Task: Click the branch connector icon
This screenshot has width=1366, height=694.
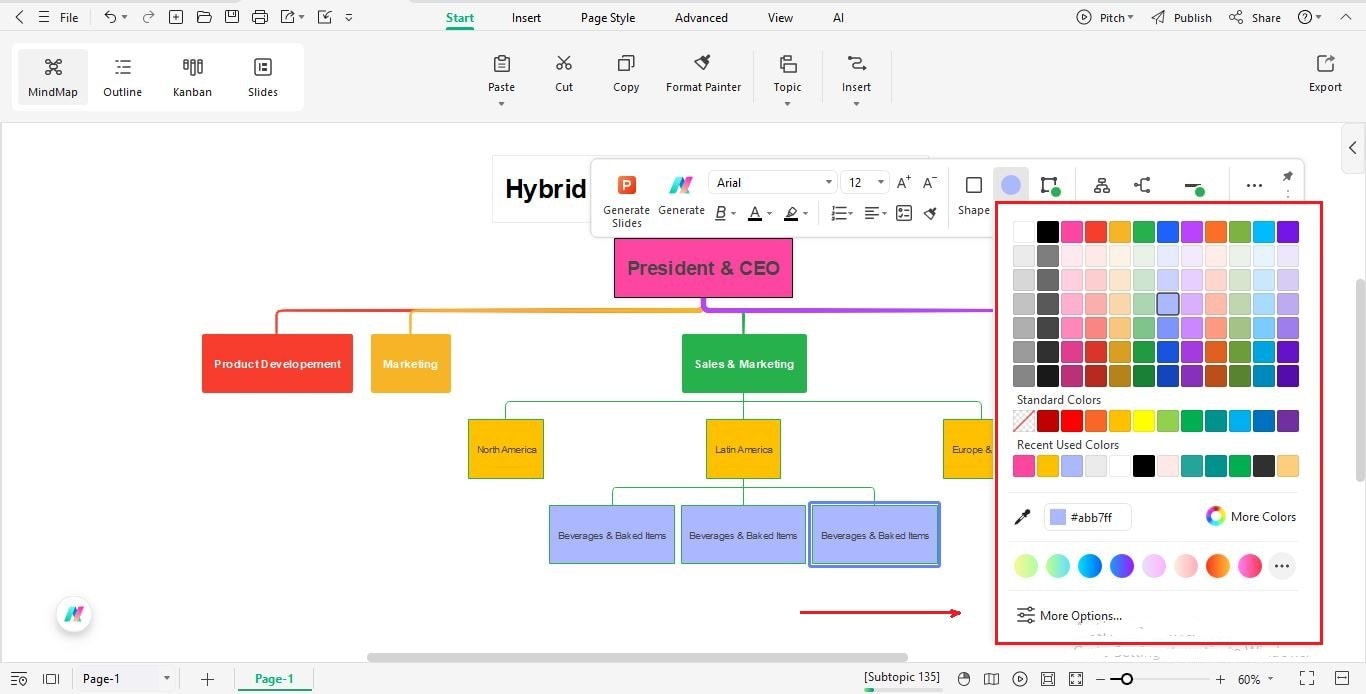Action: click(x=1142, y=185)
